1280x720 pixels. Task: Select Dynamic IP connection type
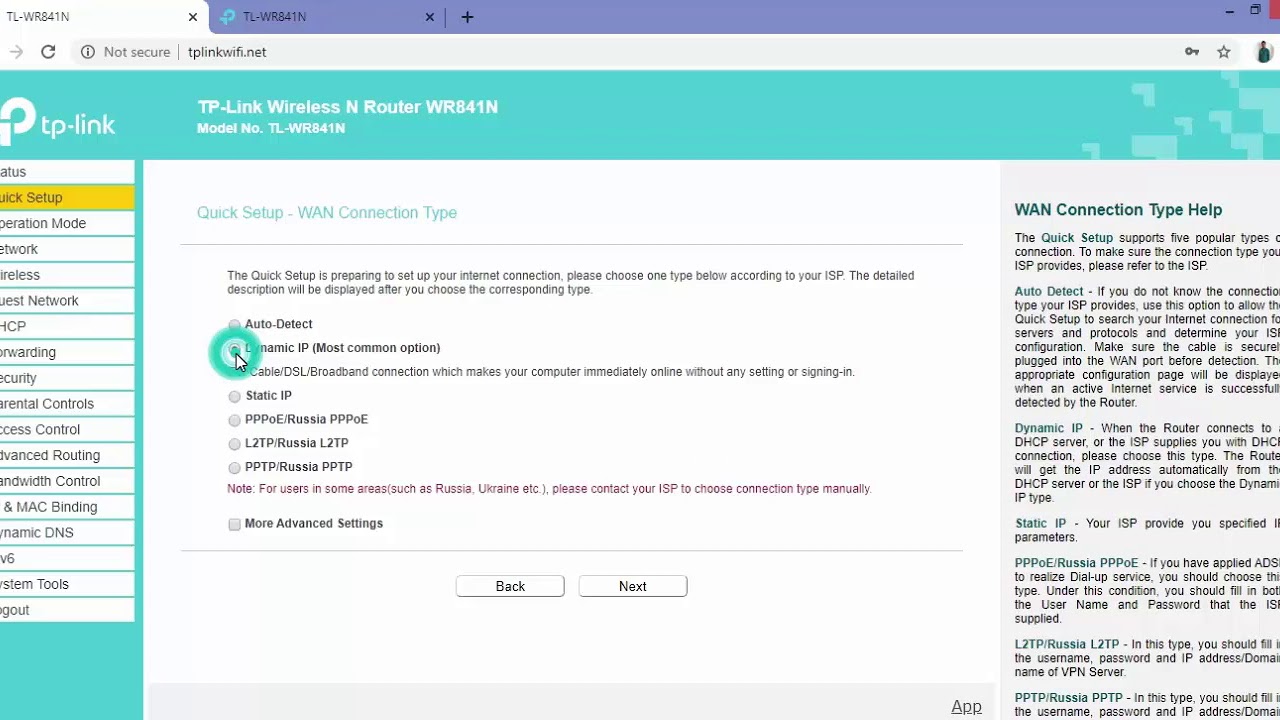click(x=234, y=349)
